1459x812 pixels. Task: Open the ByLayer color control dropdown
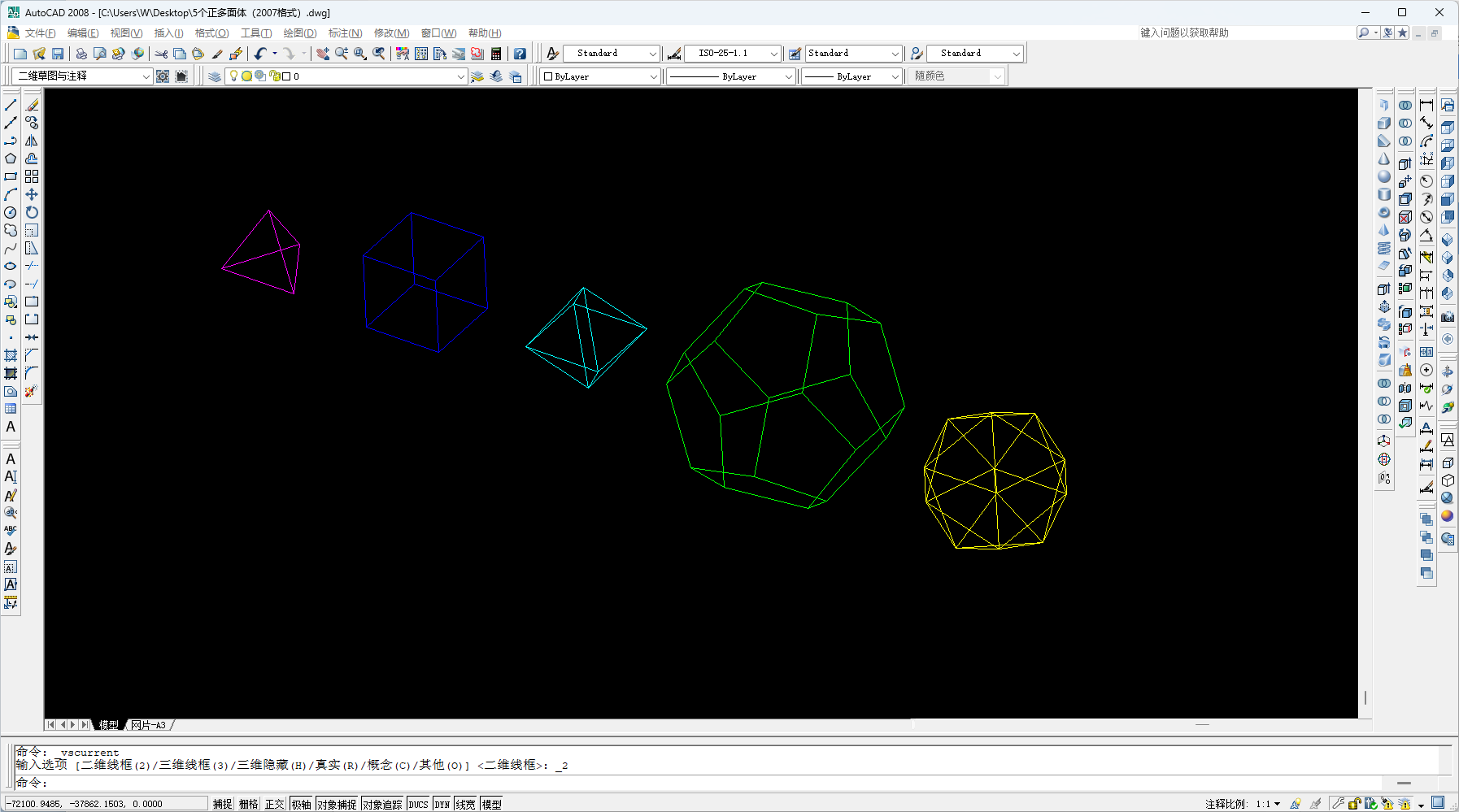point(600,76)
